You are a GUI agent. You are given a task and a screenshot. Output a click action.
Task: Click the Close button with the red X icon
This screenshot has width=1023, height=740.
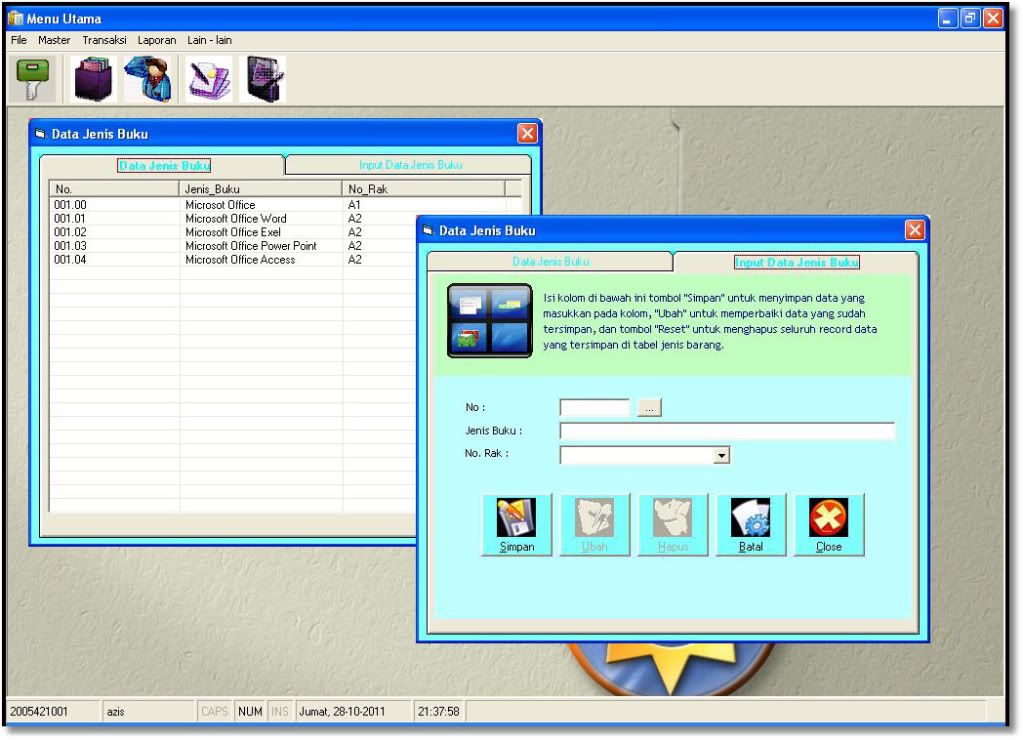click(829, 525)
